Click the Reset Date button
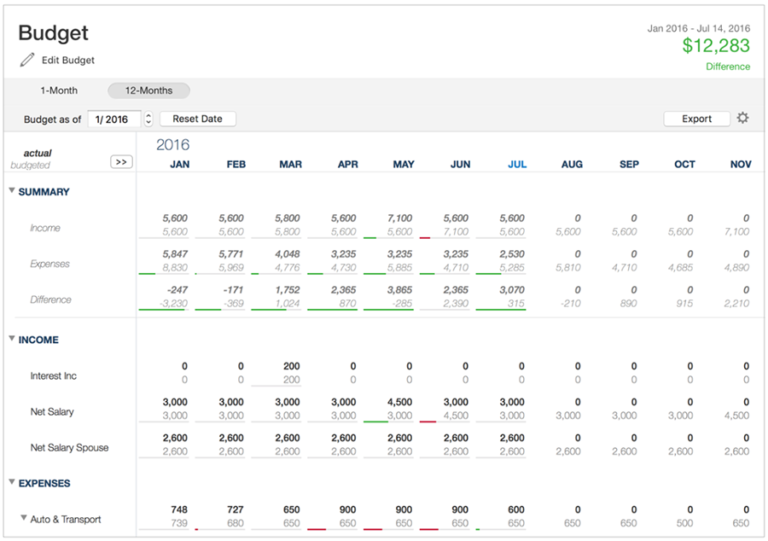This screenshot has width=768, height=541. tap(197, 119)
